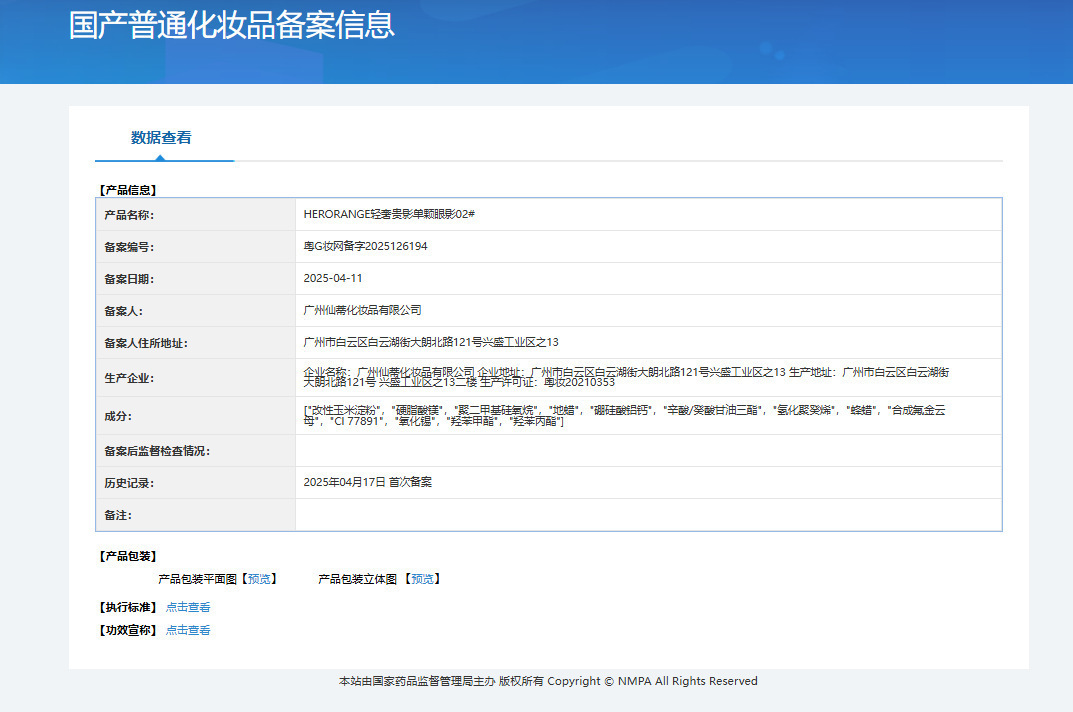The height and width of the screenshot is (712, 1073).
Task: Click the 备案编号 row label
Action: click(x=129, y=247)
